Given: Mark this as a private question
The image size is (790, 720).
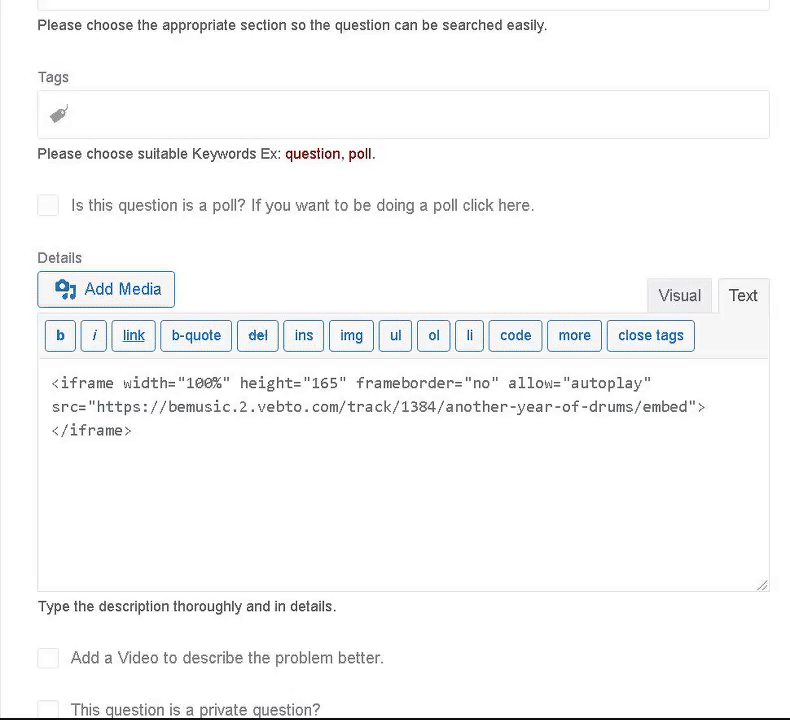Looking at the screenshot, I should click(48, 709).
